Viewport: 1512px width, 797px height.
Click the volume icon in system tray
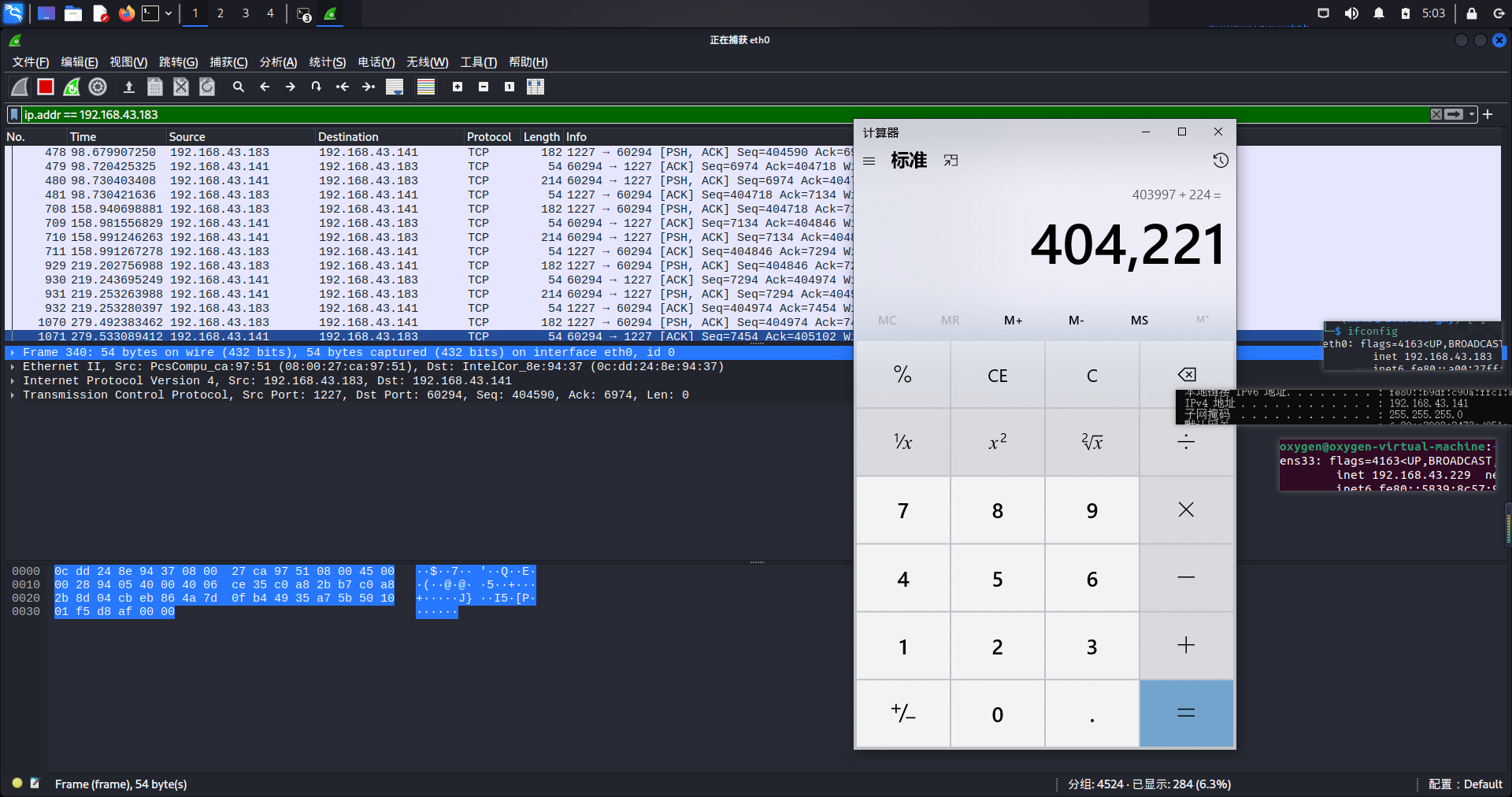coord(1351,13)
